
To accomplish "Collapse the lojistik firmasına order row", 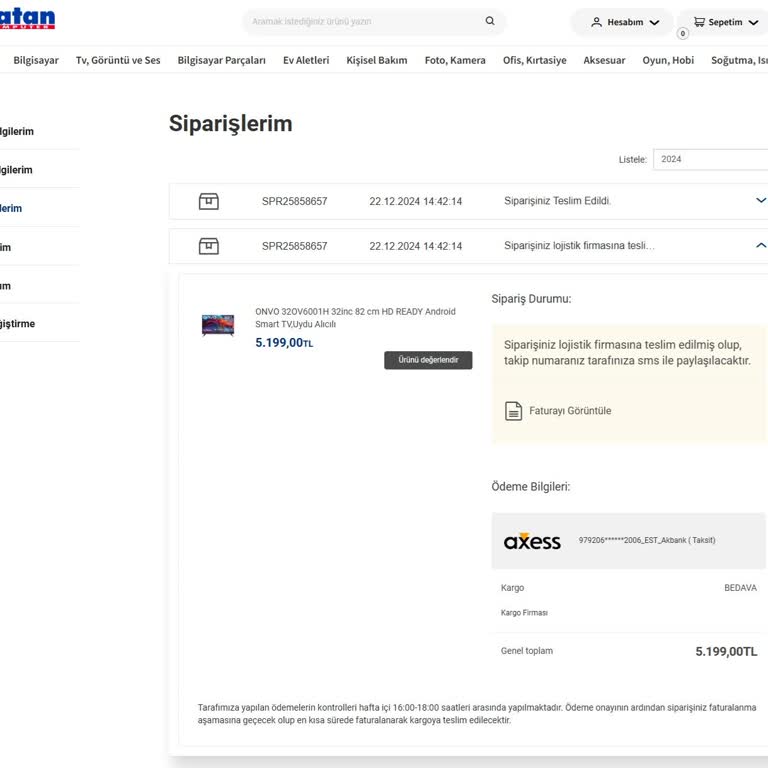I will tap(760, 245).
